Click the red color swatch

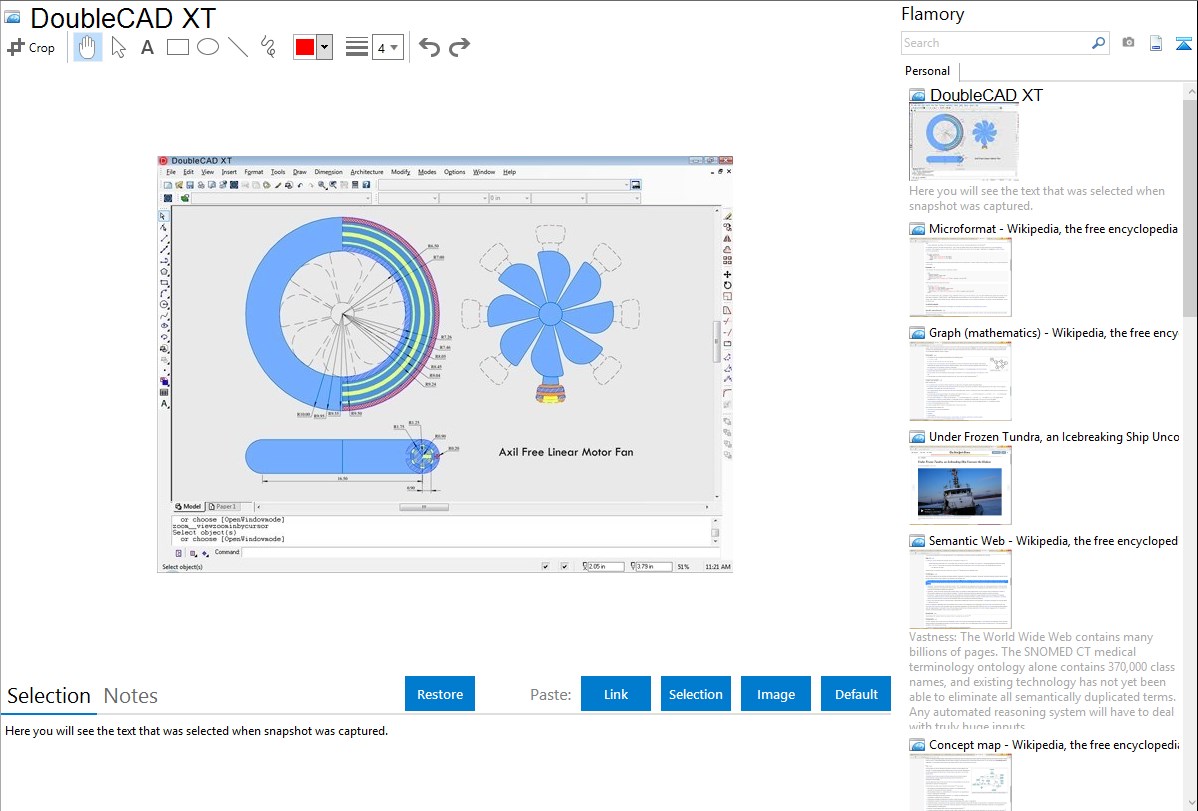coord(305,47)
